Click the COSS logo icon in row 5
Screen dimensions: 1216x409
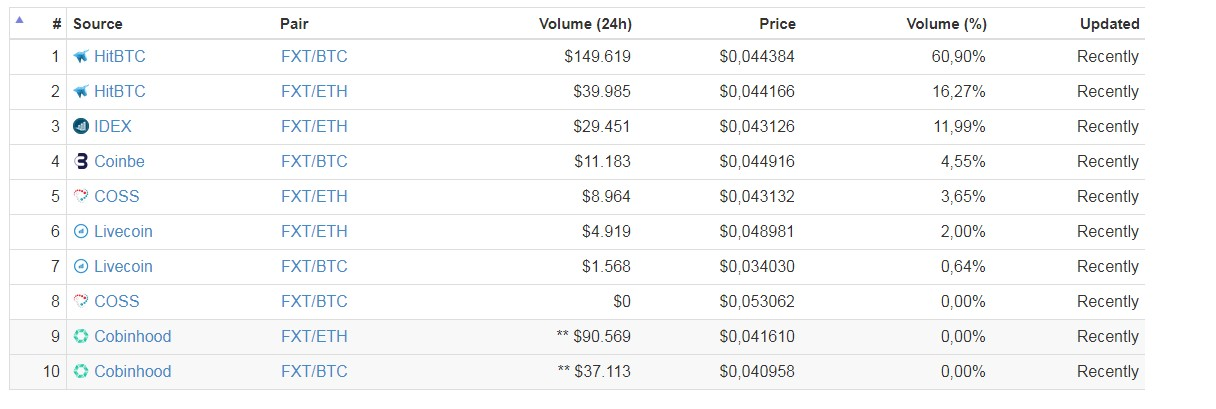click(x=81, y=197)
